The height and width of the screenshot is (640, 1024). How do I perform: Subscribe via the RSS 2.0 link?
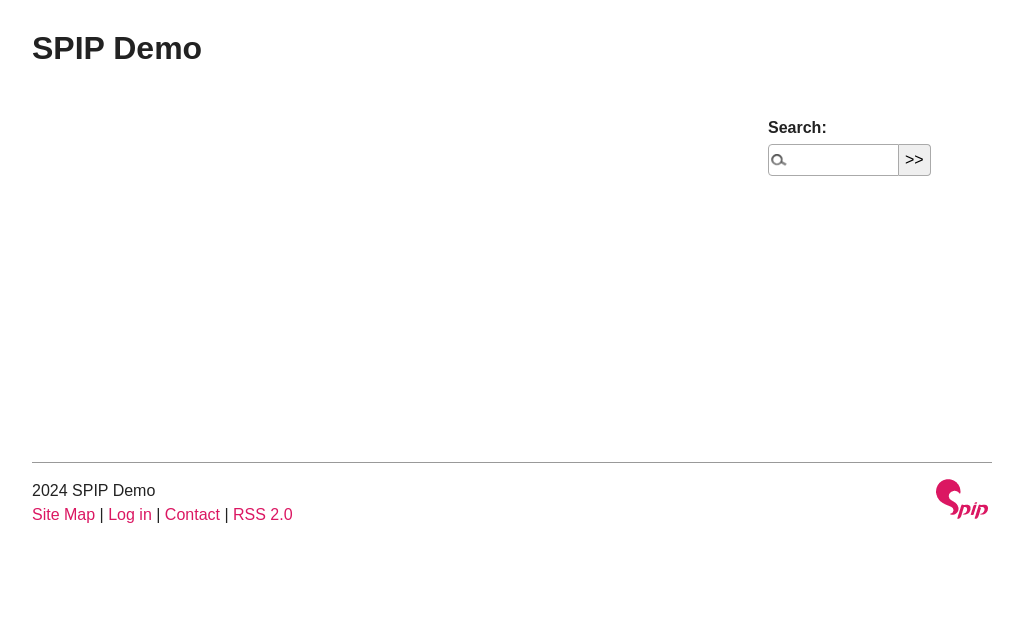coord(262,515)
